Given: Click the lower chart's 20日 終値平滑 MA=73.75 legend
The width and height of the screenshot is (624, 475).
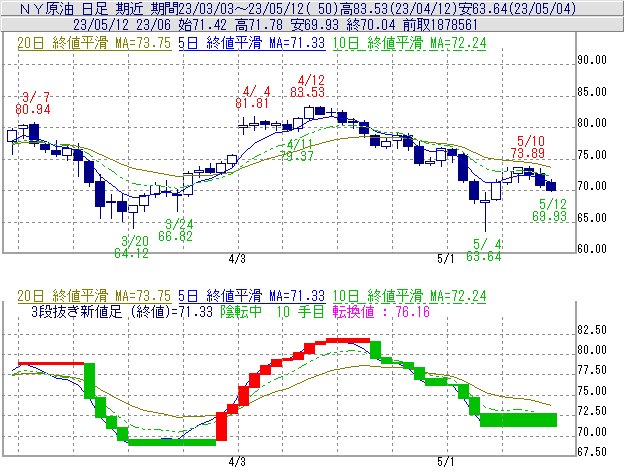Looking at the screenshot, I should [x=94, y=296].
